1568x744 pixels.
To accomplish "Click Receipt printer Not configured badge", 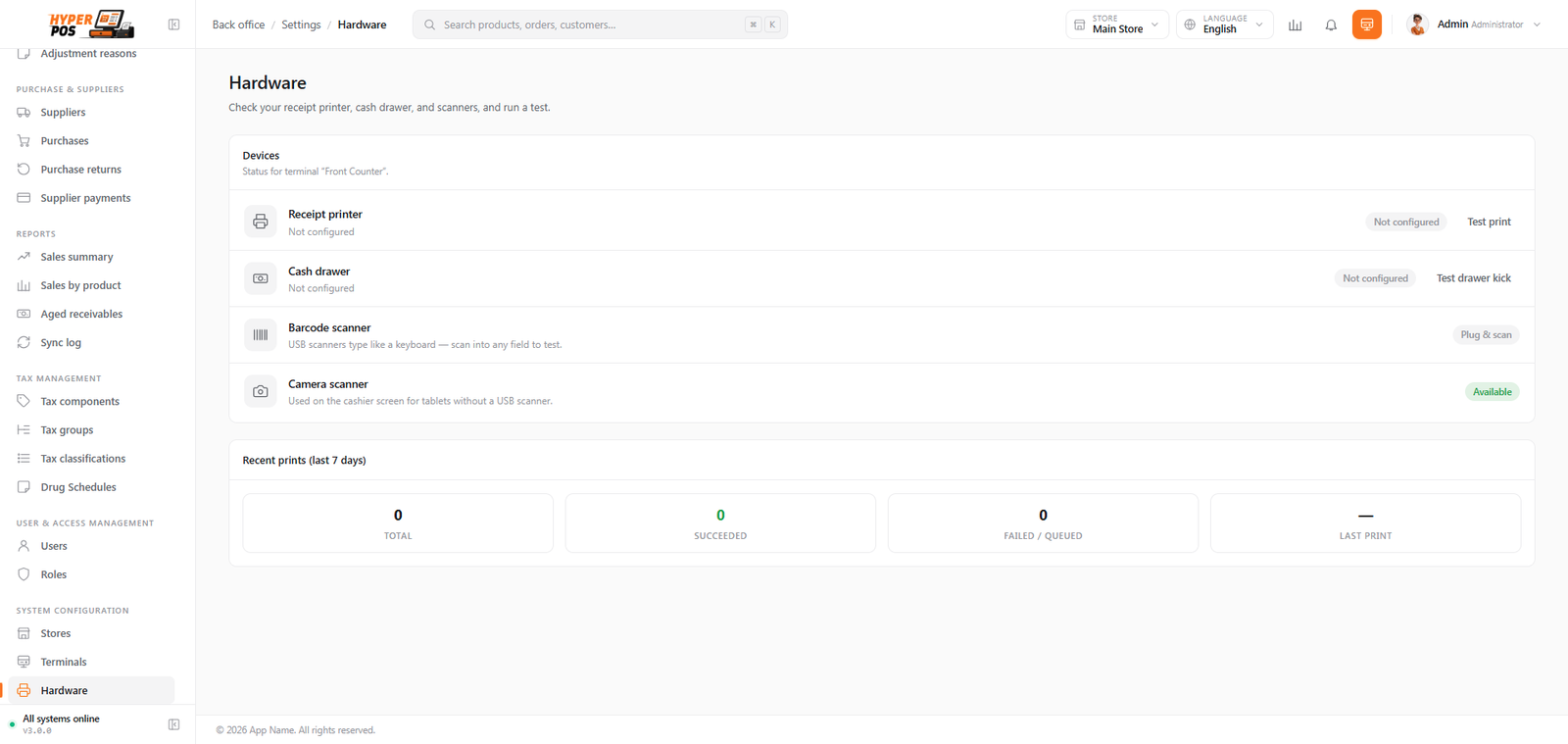I will click(1406, 222).
